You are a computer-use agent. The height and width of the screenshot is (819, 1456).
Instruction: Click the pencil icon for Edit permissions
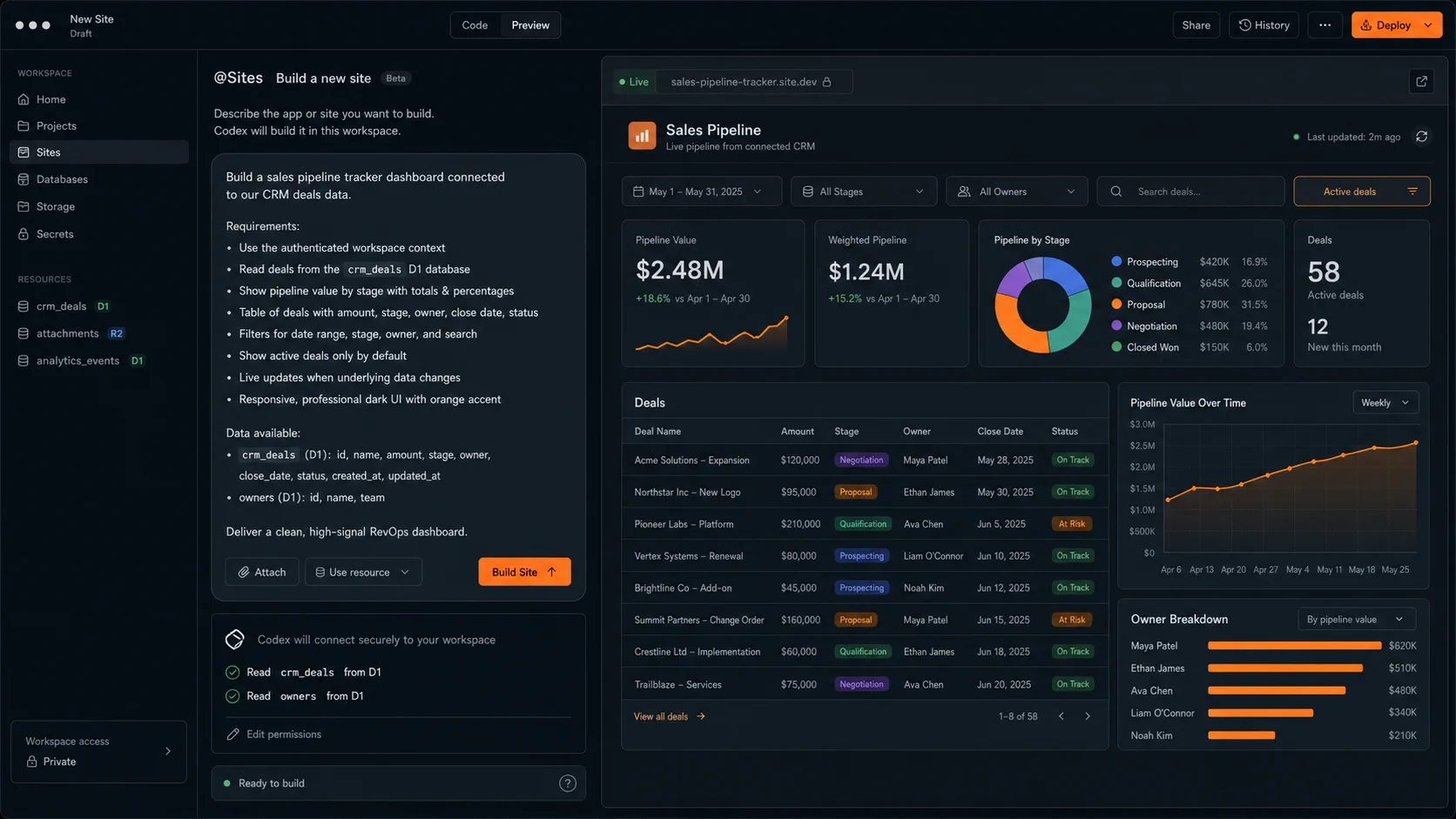tap(233, 735)
